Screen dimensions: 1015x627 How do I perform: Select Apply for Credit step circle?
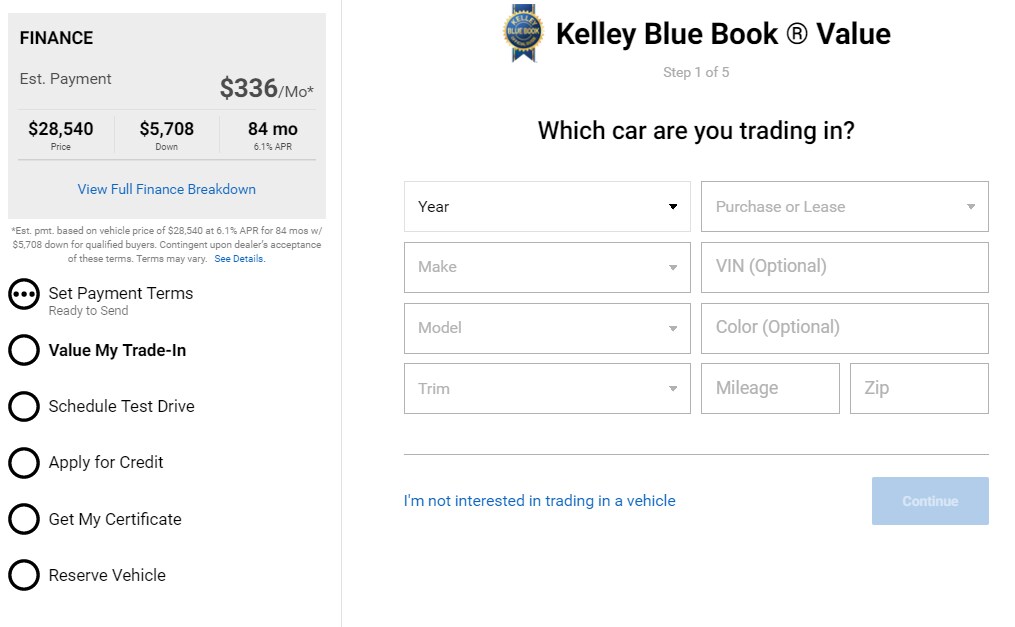tap(24, 463)
